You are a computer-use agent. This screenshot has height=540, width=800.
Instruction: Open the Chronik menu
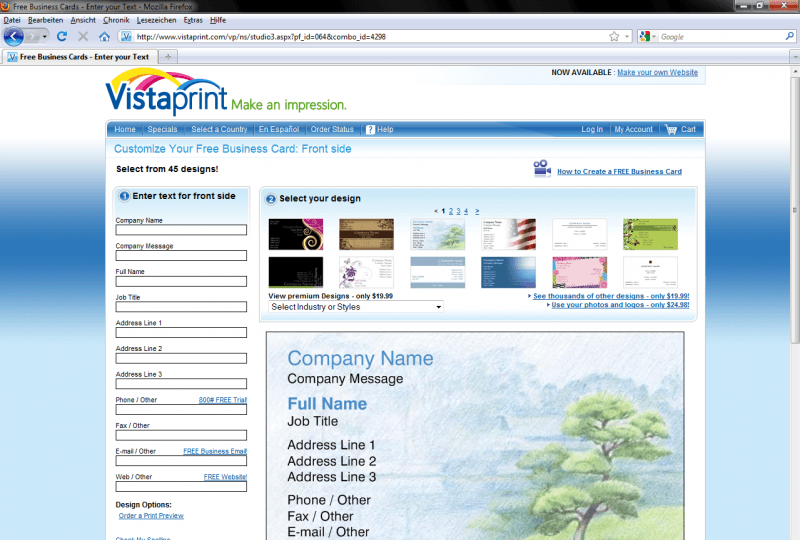(x=116, y=20)
